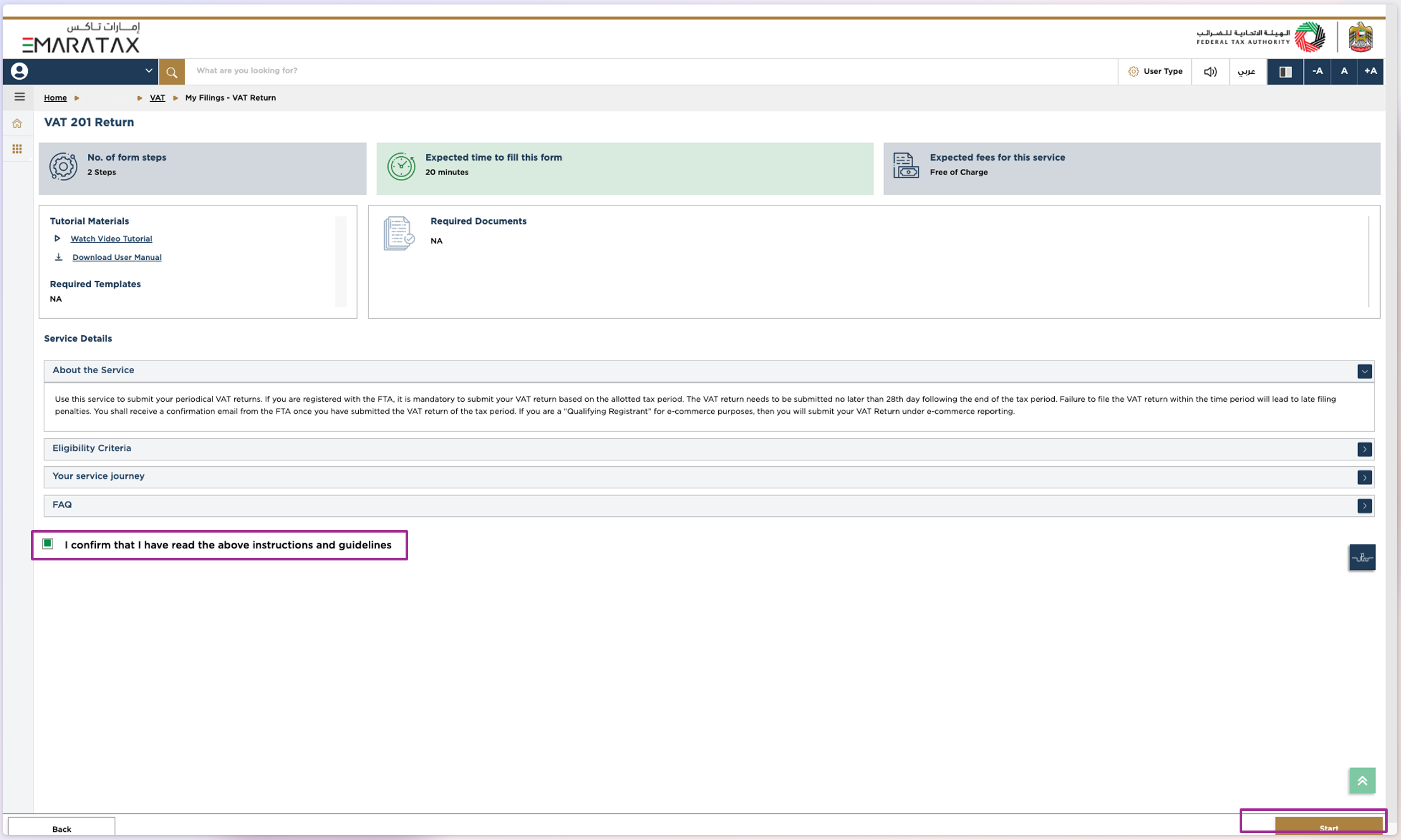This screenshot has height=840, width=1401.
Task: Click the scroll-to-top arrow button
Action: point(1362,781)
